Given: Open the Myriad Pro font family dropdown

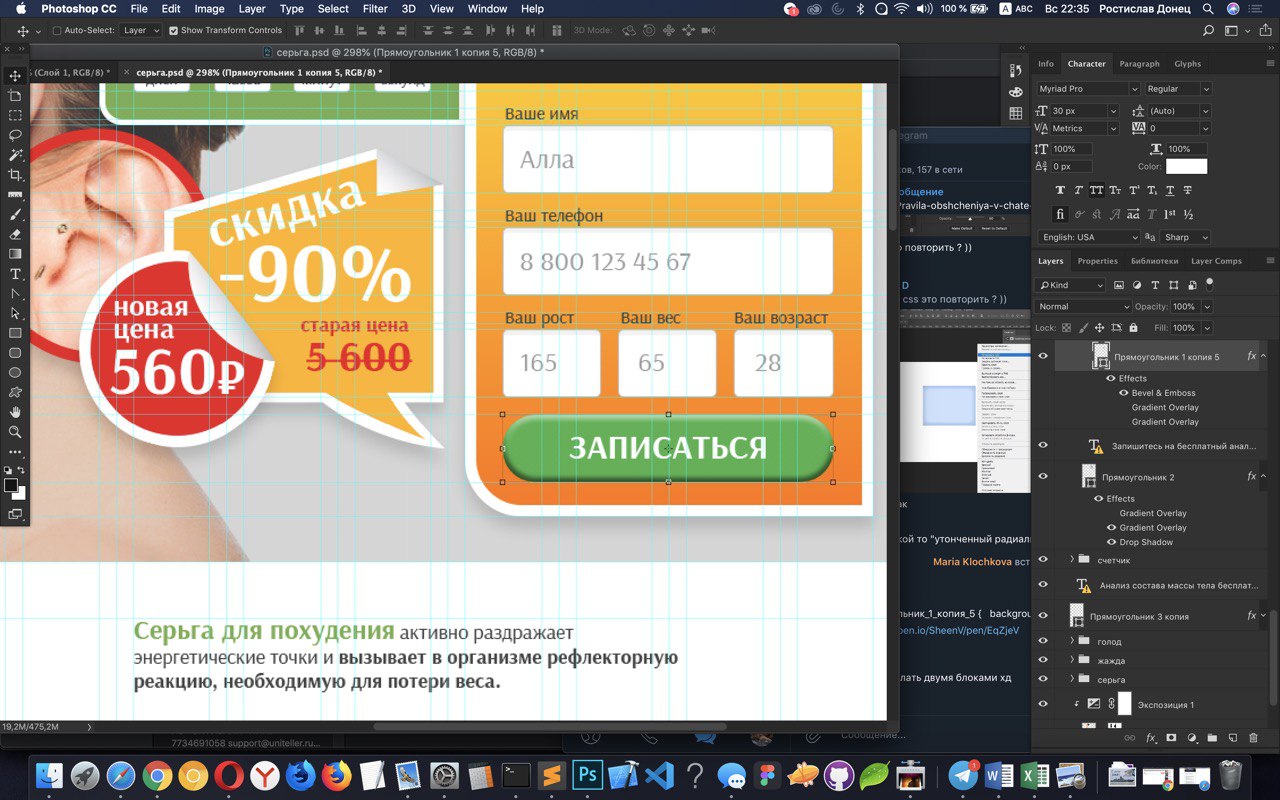Looking at the screenshot, I should coord(1088,89).
